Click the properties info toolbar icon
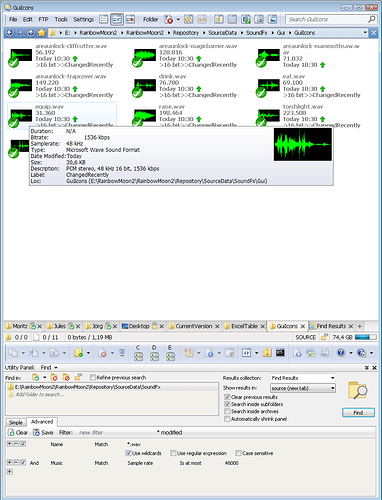This screenshot has height=500, width=382. (209, 353)
